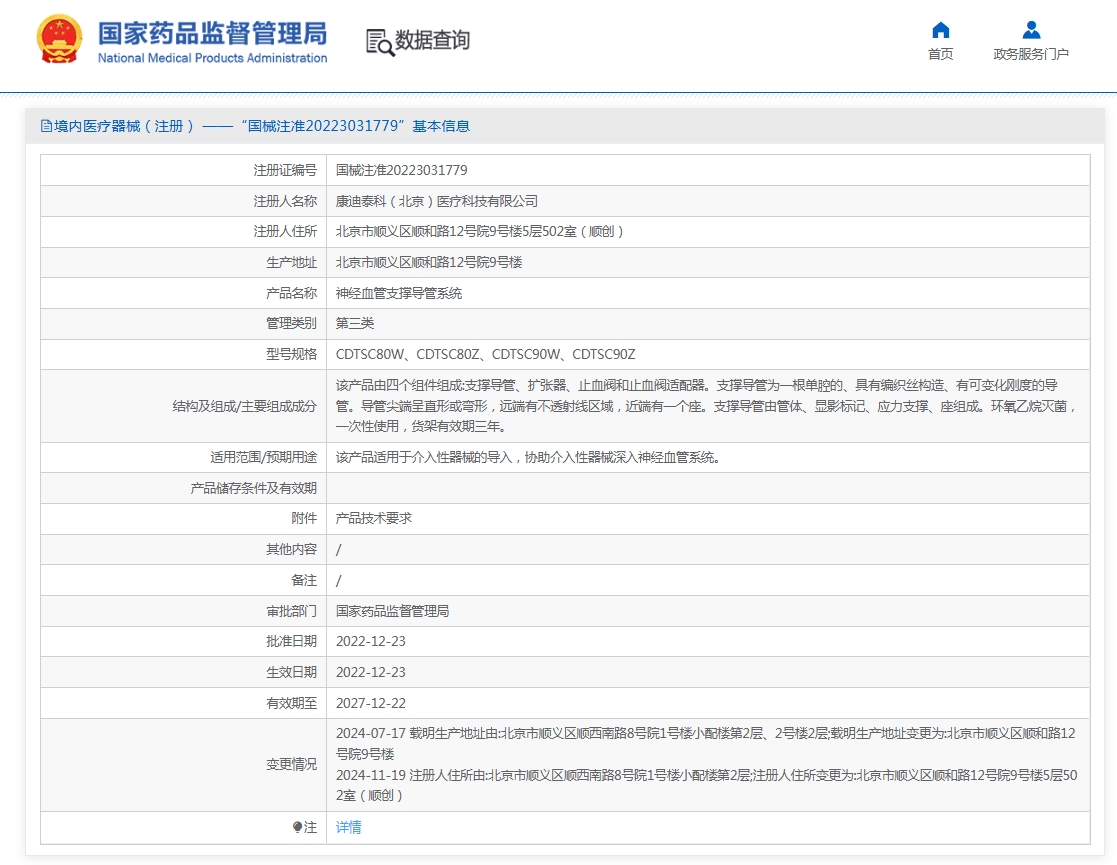Viewport: 1117px width, 865px height.
Task: Click the 变更情况 label
Action: coord(291,765)
